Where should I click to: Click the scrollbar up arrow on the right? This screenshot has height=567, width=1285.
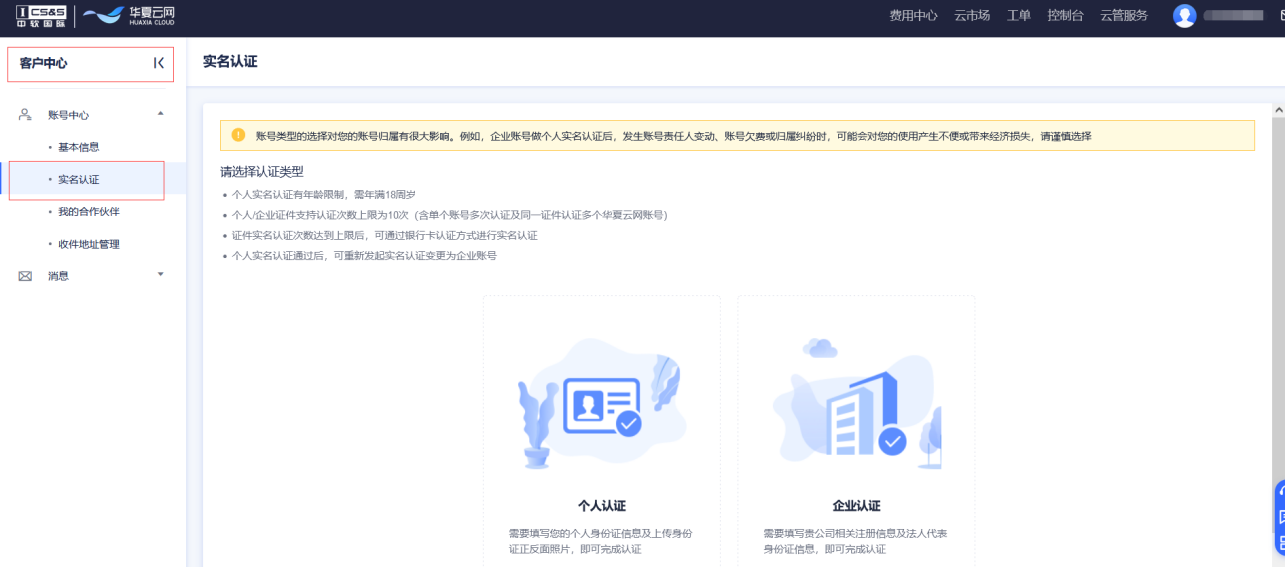point(1278,109)
